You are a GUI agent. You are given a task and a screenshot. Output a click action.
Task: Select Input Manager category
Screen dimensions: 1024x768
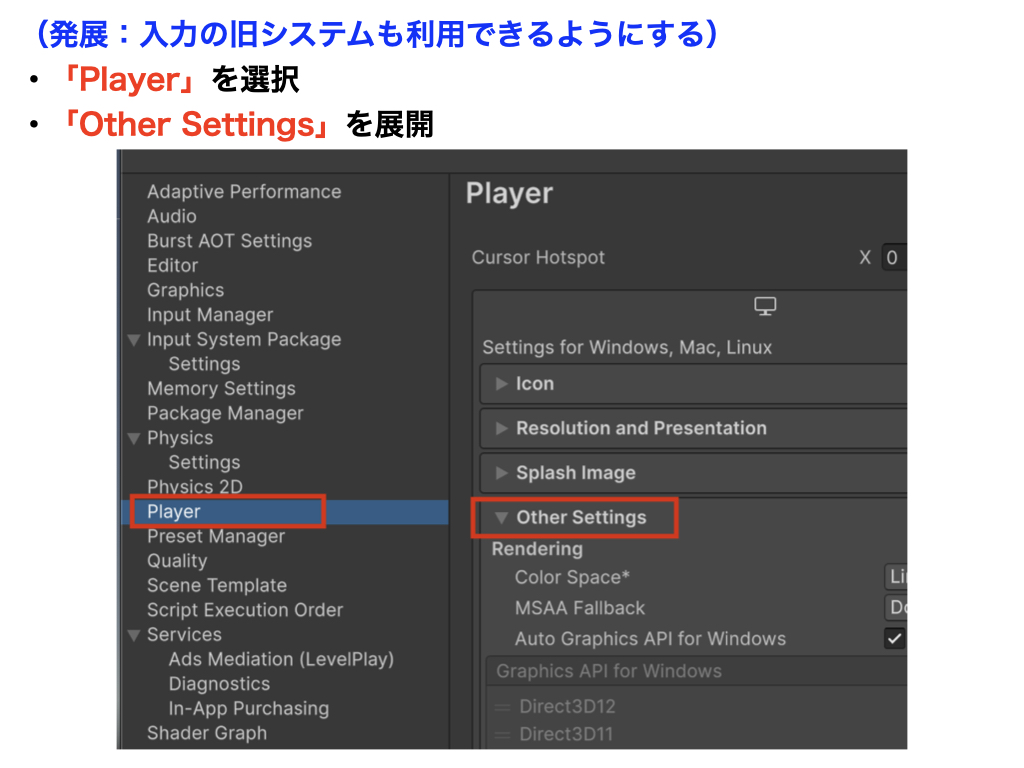pos(209,315)
